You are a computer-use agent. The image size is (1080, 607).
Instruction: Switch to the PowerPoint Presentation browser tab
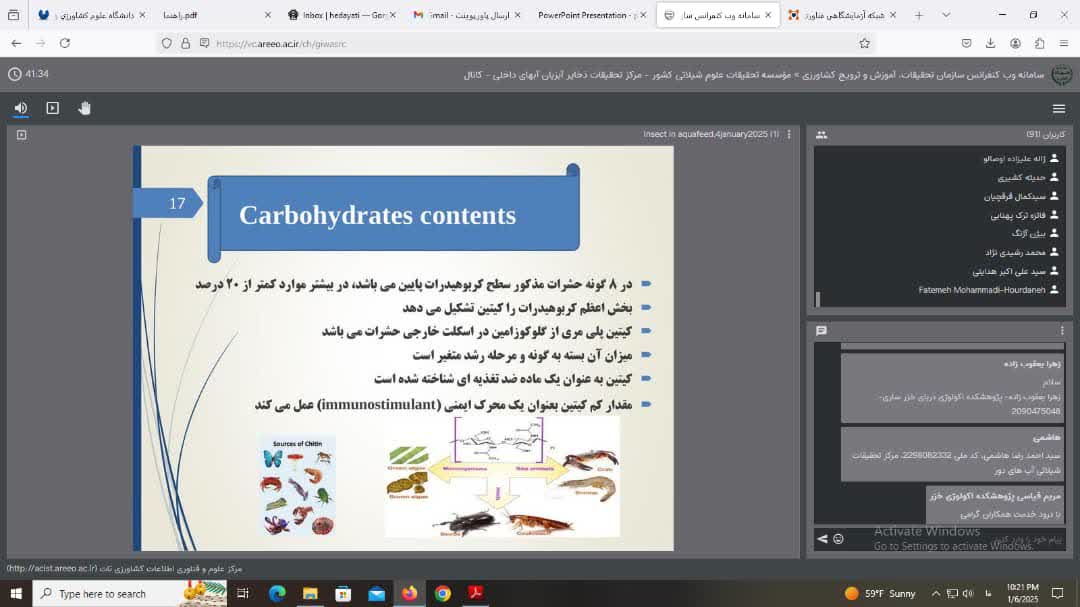click(x=586, y=15)
